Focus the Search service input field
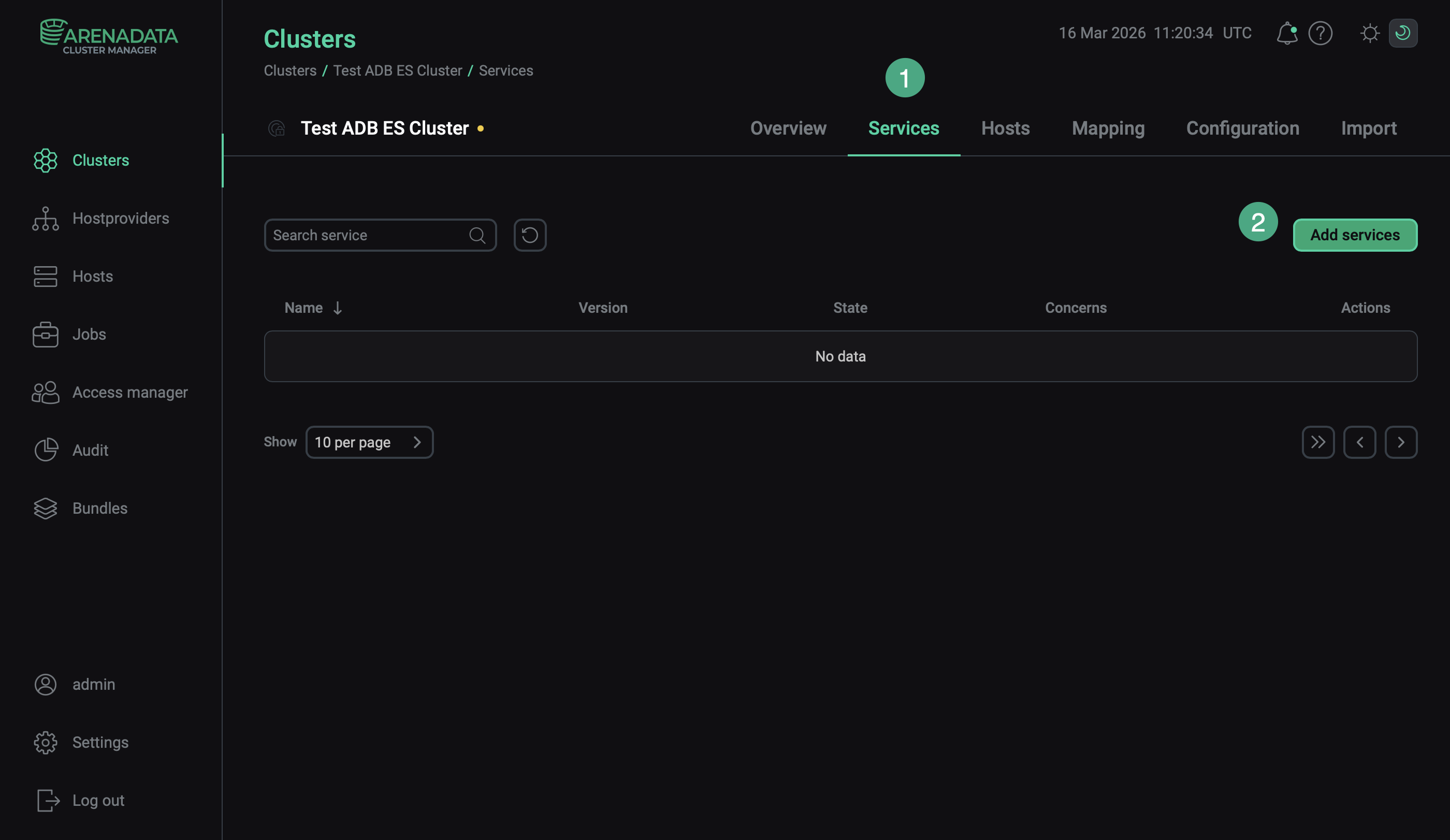1450x840 pixels. click(368, 235)
